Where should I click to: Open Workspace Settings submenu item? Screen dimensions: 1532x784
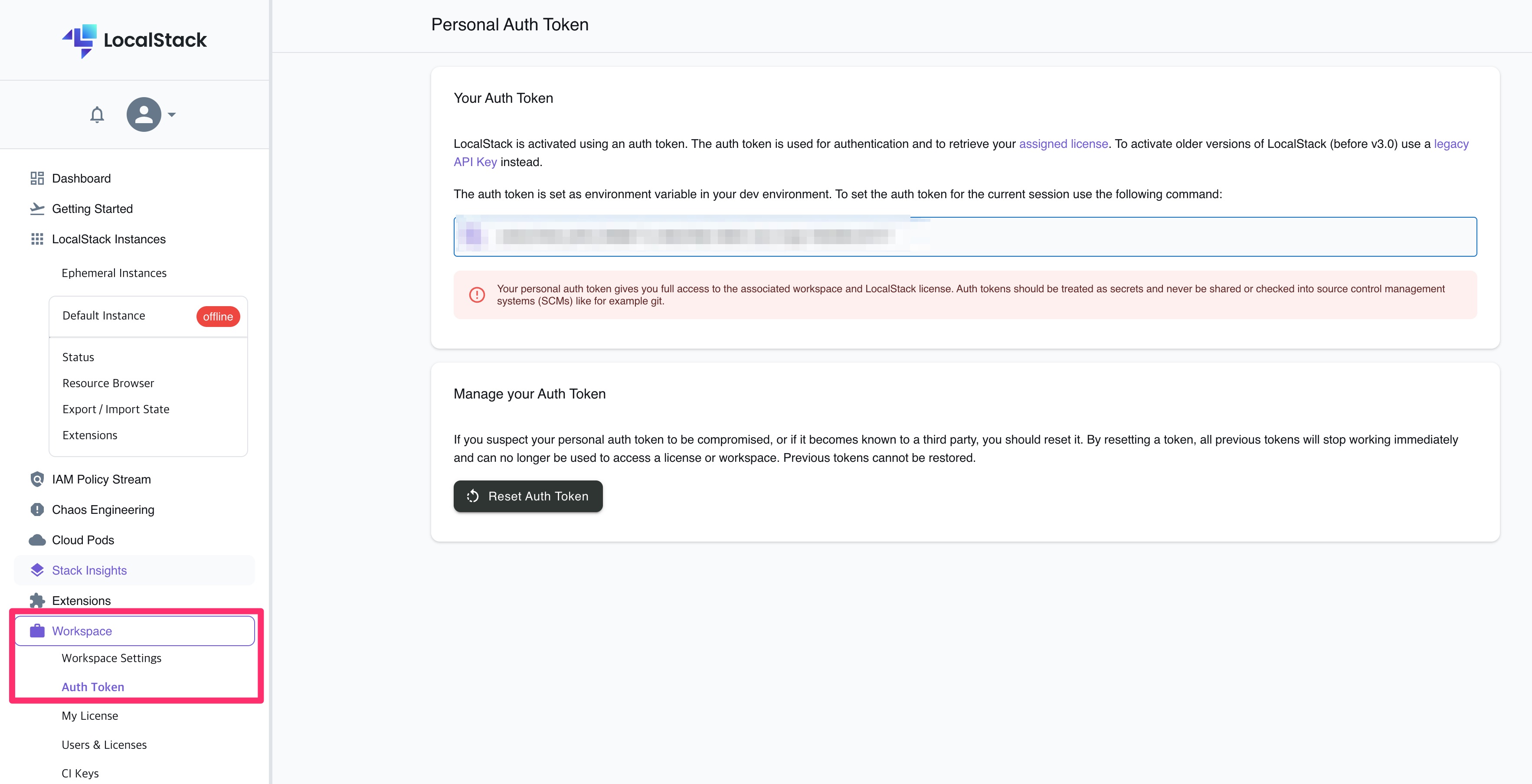tap(111, 658)
